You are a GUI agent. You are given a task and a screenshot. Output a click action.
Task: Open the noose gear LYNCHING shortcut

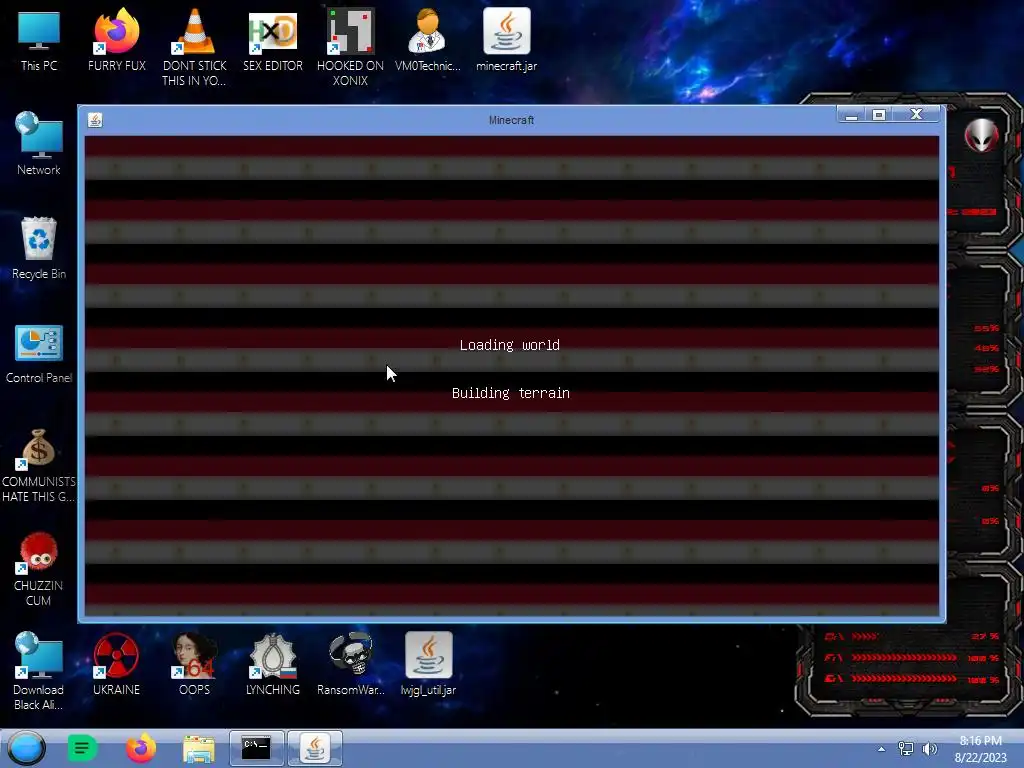click(x=273, y=664)
